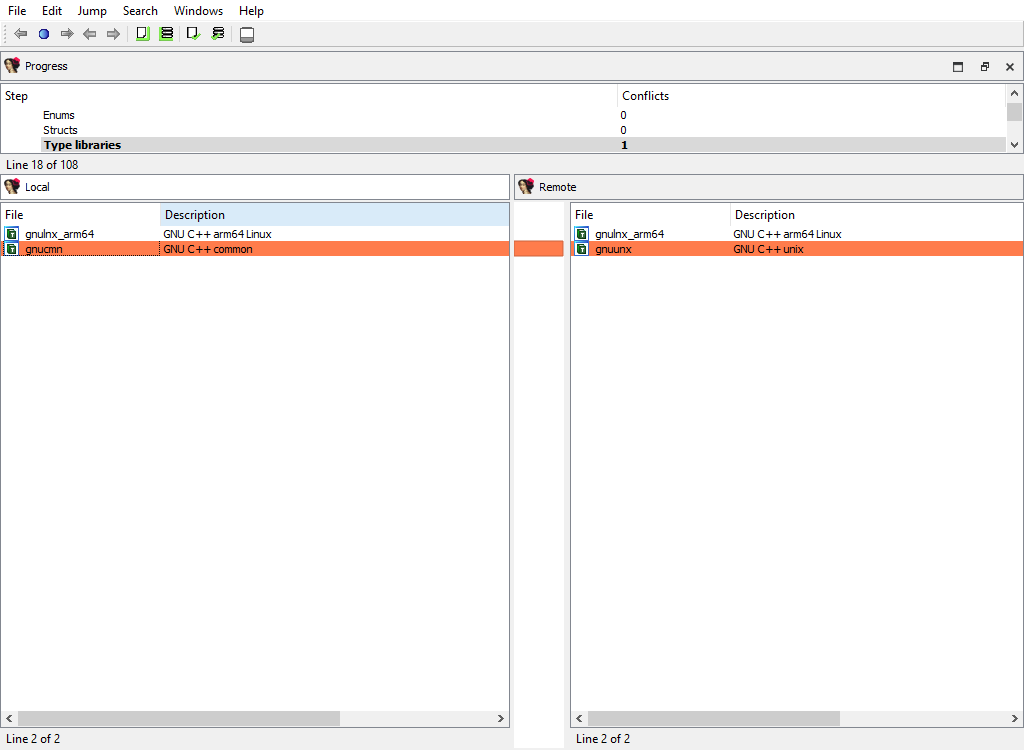The image size is (1024, 750).
Task: Click the blue circle toolbar icon
Action: pyautogui.click(x=44, y=34)
